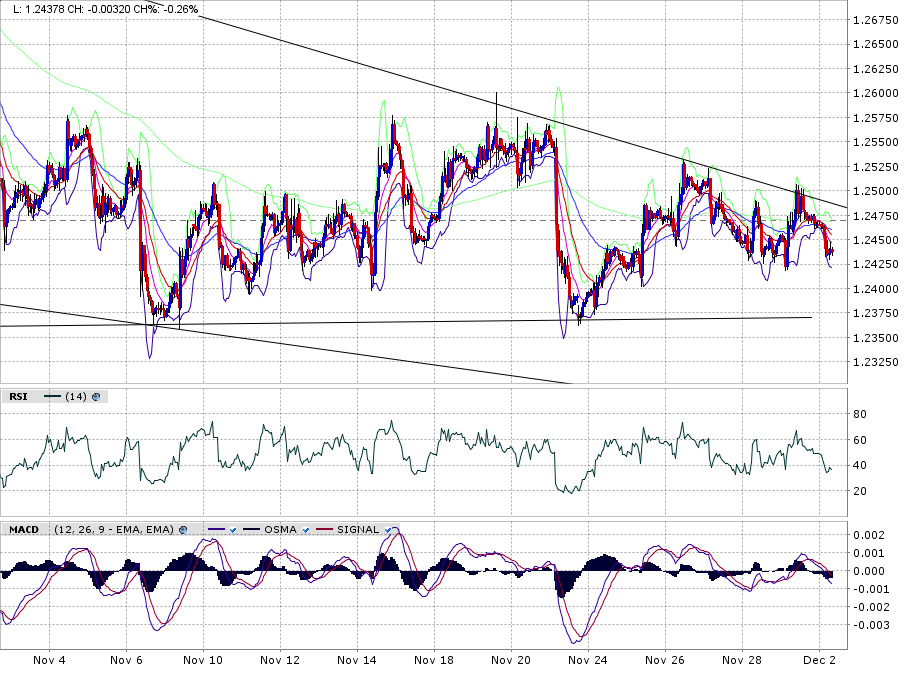Click the Nov 10 date on time axis
907x674 pixels.
(x=202, y=661)
